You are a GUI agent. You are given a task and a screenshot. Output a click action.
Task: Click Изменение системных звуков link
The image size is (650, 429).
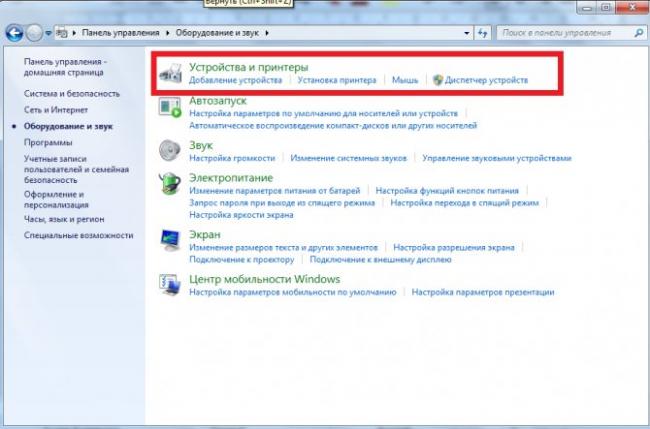[349, 158]
